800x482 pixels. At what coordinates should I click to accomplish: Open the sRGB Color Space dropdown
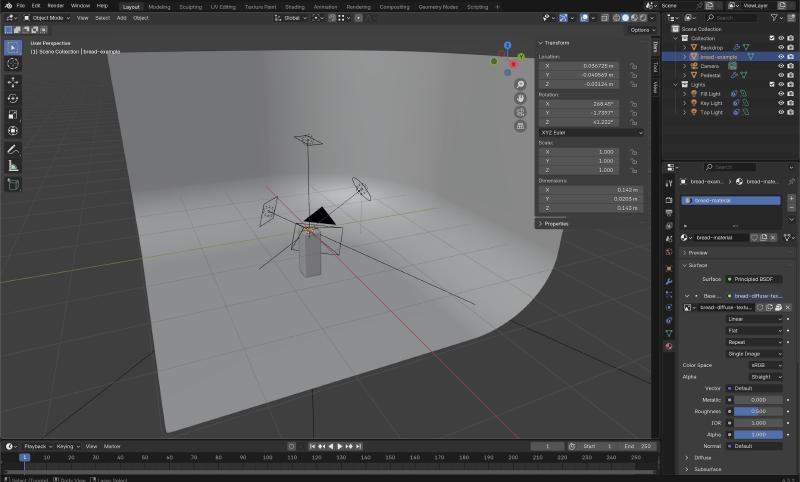click(765, 365)
